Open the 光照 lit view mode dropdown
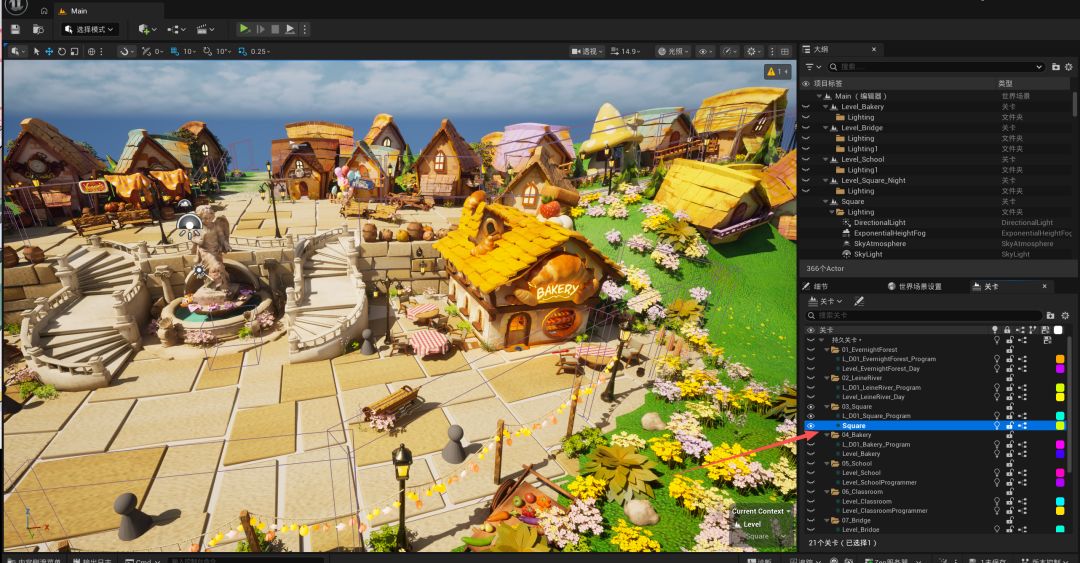The width and height of the screenshot is (1080, 563). coord(672,52)
